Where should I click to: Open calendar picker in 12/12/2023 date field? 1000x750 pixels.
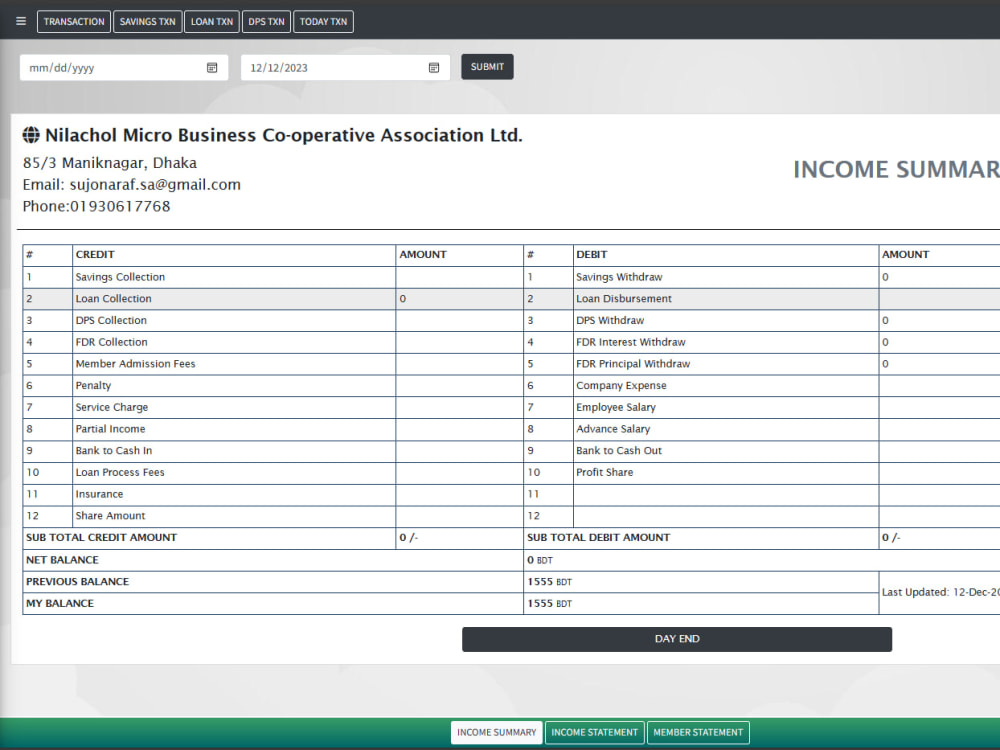(434, 68)
